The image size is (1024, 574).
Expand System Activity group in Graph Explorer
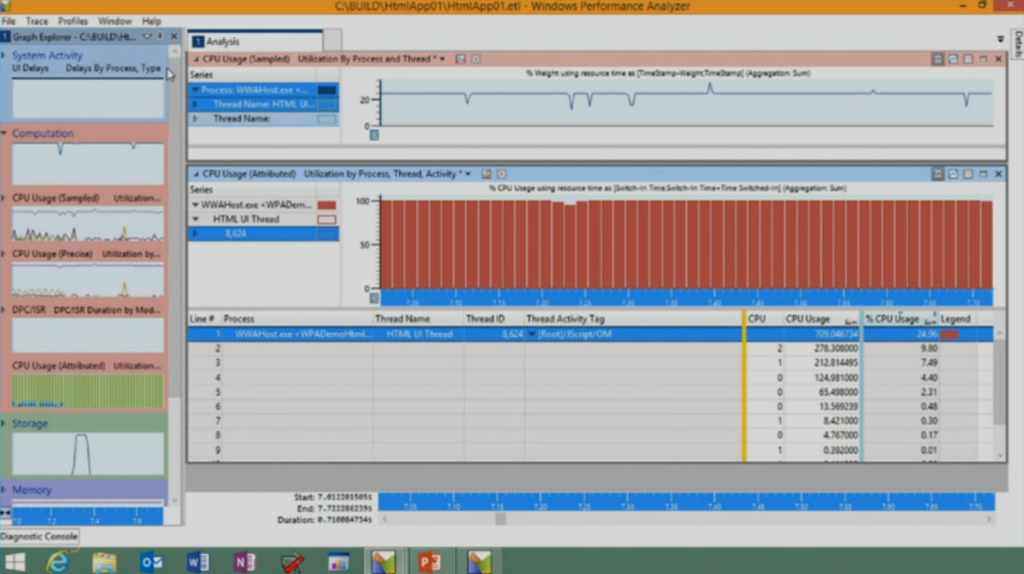[4, 56]
